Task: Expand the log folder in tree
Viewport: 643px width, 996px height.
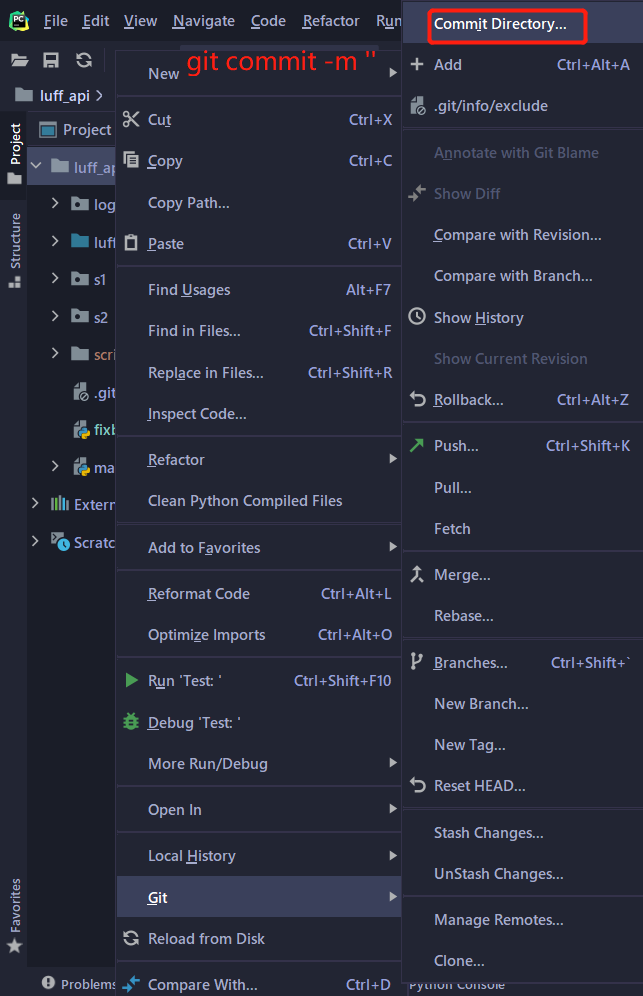Action: (55, 203)
